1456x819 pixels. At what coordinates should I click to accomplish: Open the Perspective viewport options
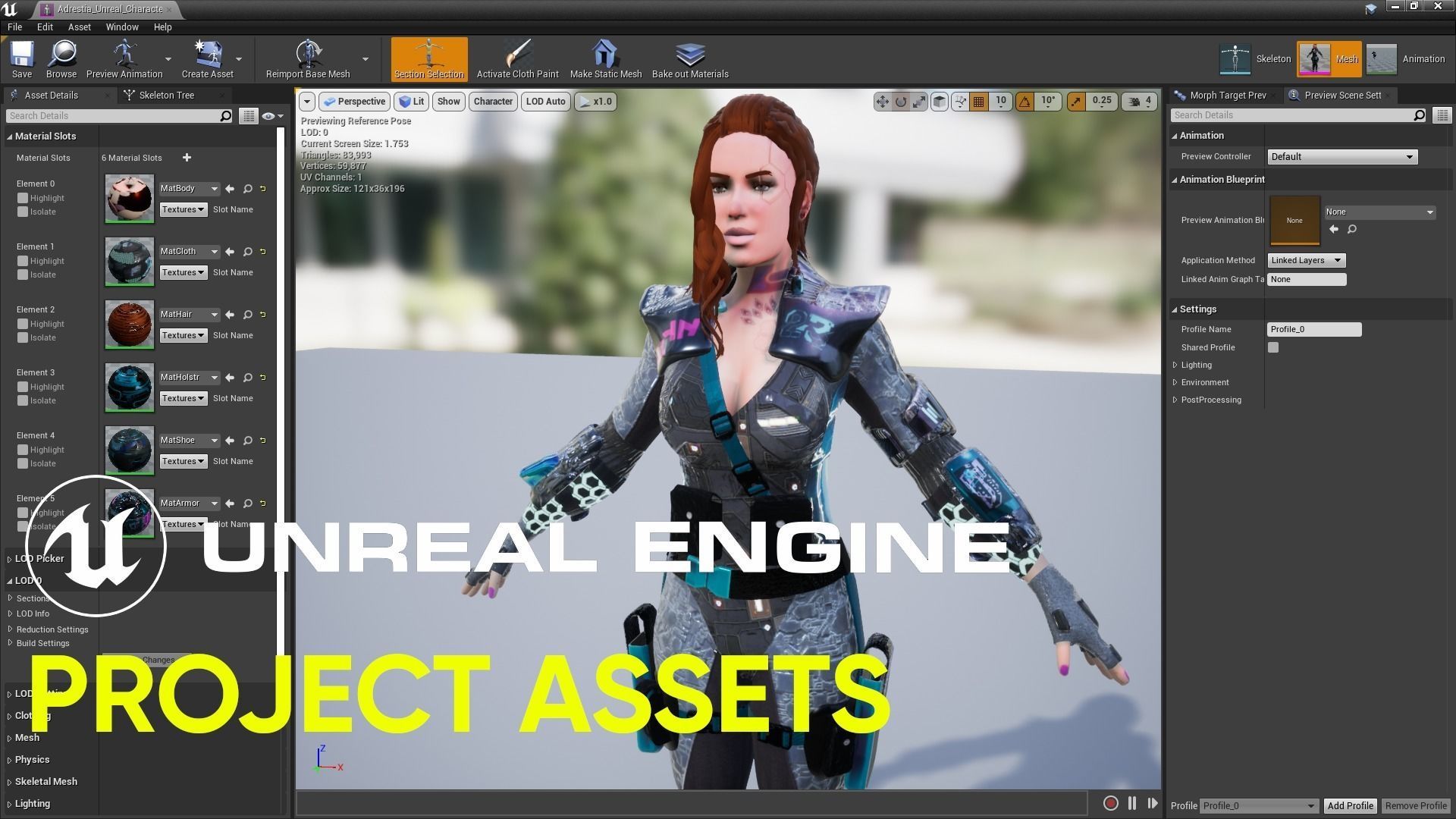point(354,102)
